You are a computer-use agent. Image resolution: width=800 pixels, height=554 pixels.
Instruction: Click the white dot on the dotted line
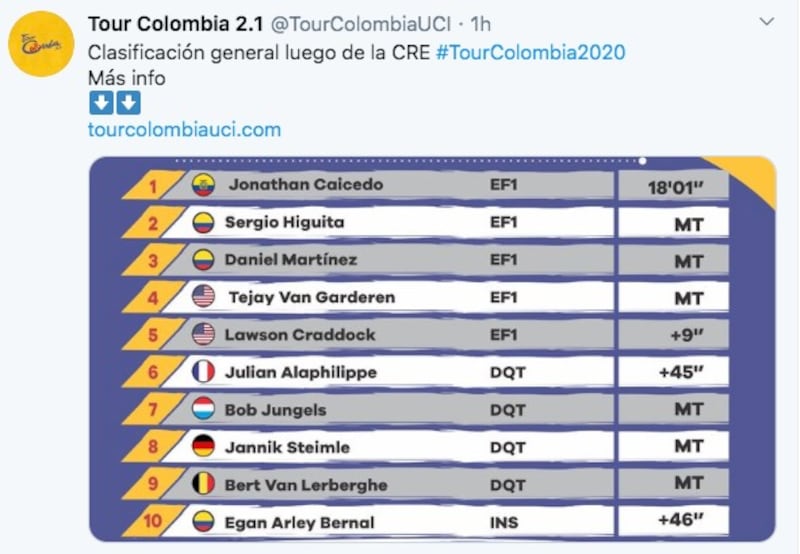[x=642, y=161]
